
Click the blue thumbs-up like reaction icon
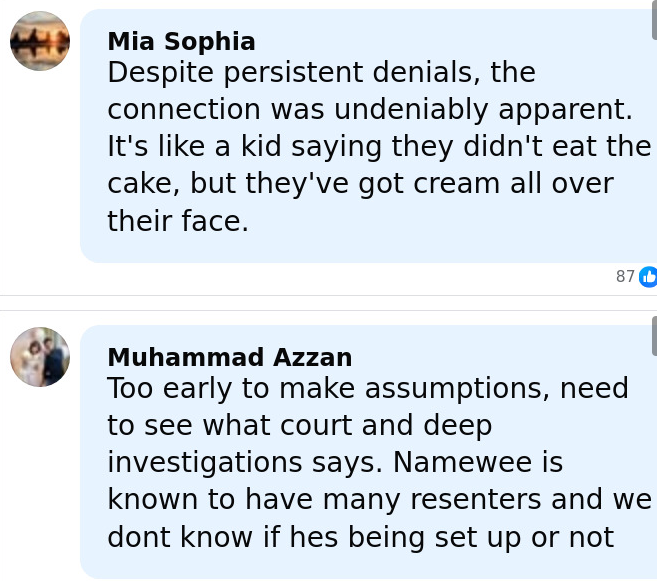click(x=648, y=276)
